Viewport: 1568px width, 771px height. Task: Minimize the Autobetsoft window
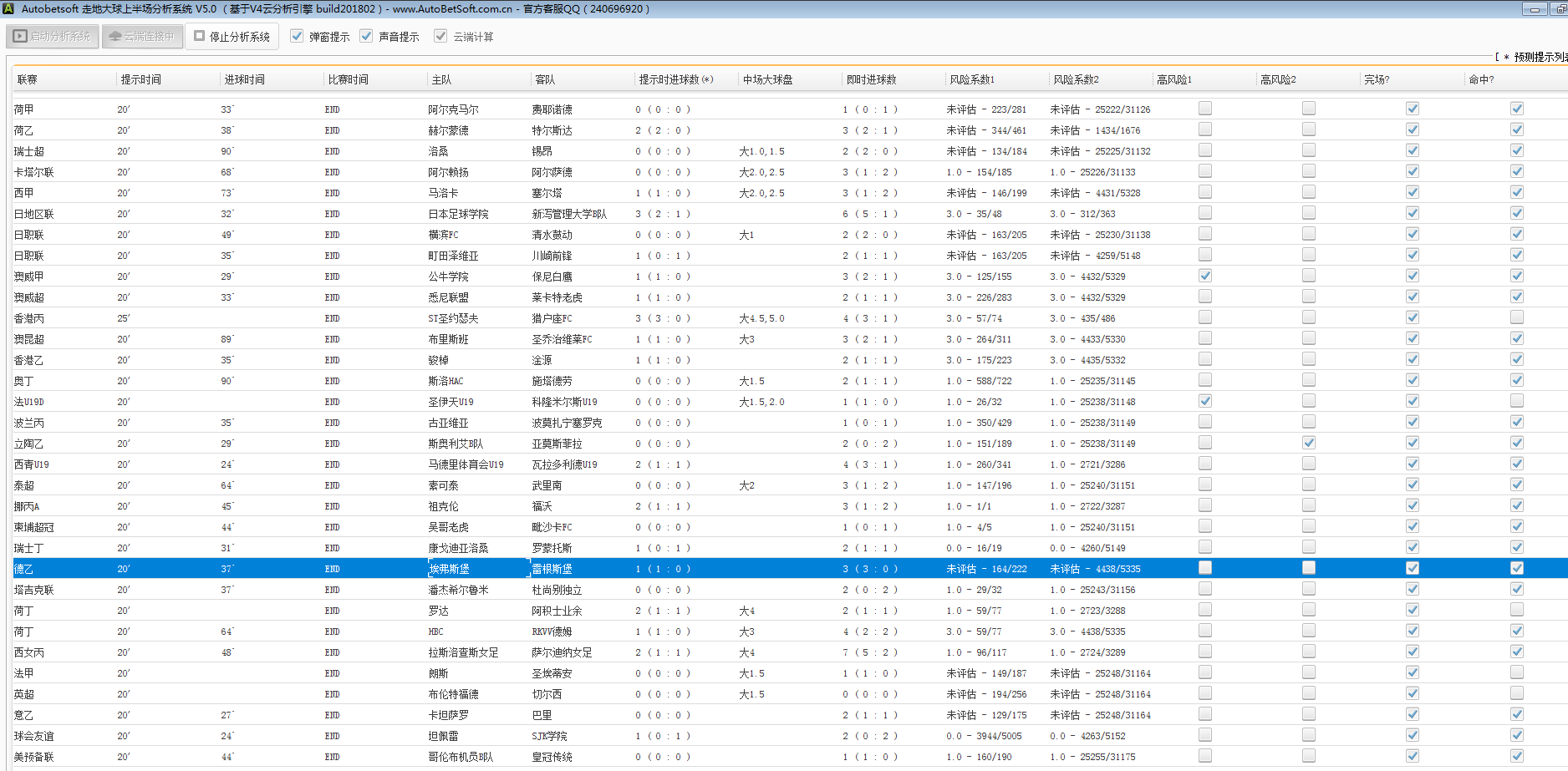1535,9
